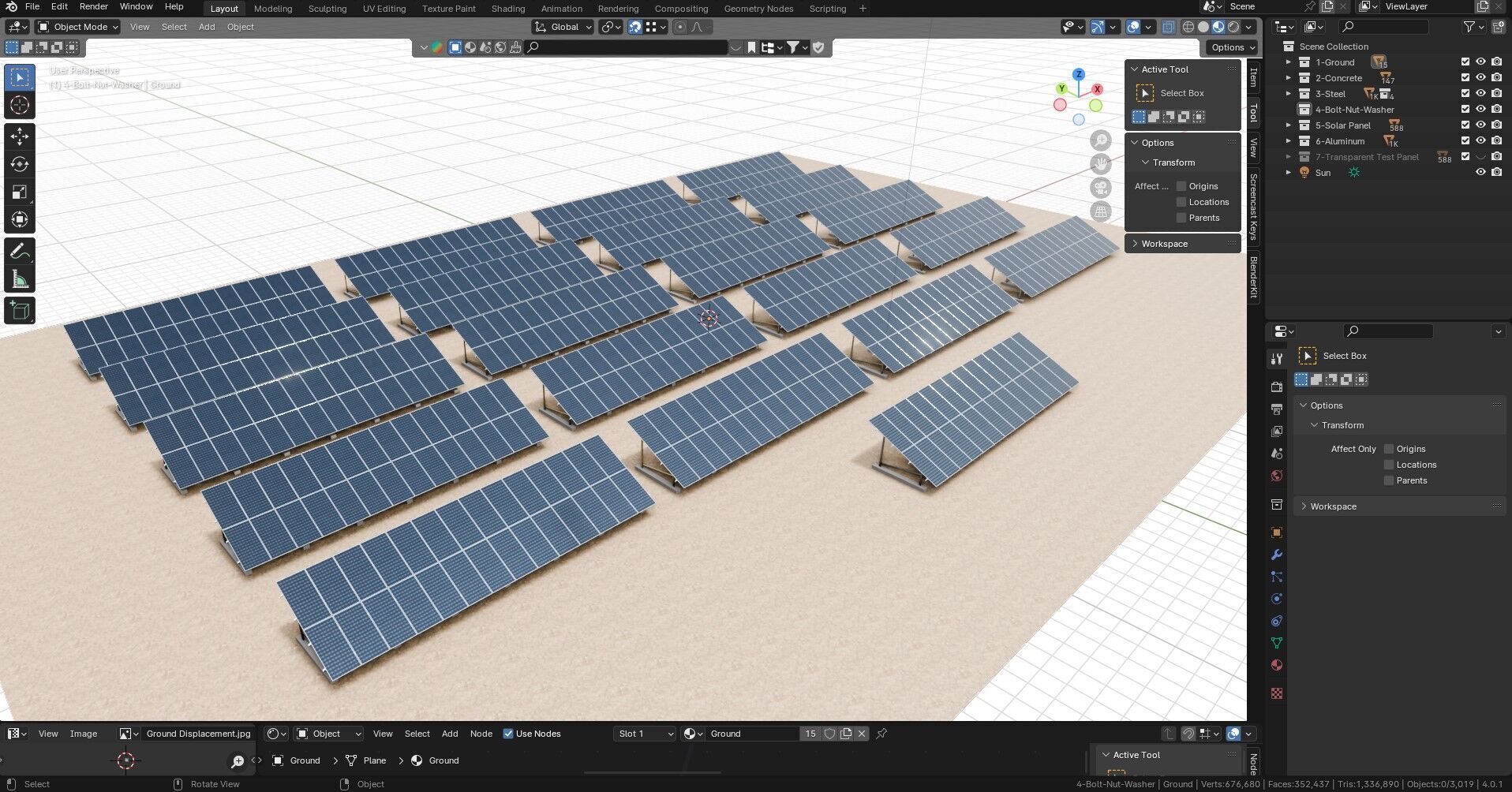Click the Scene name field
Viewport: 1512px width, 792px height.
pyautogui.click(x=1263, y=6)
